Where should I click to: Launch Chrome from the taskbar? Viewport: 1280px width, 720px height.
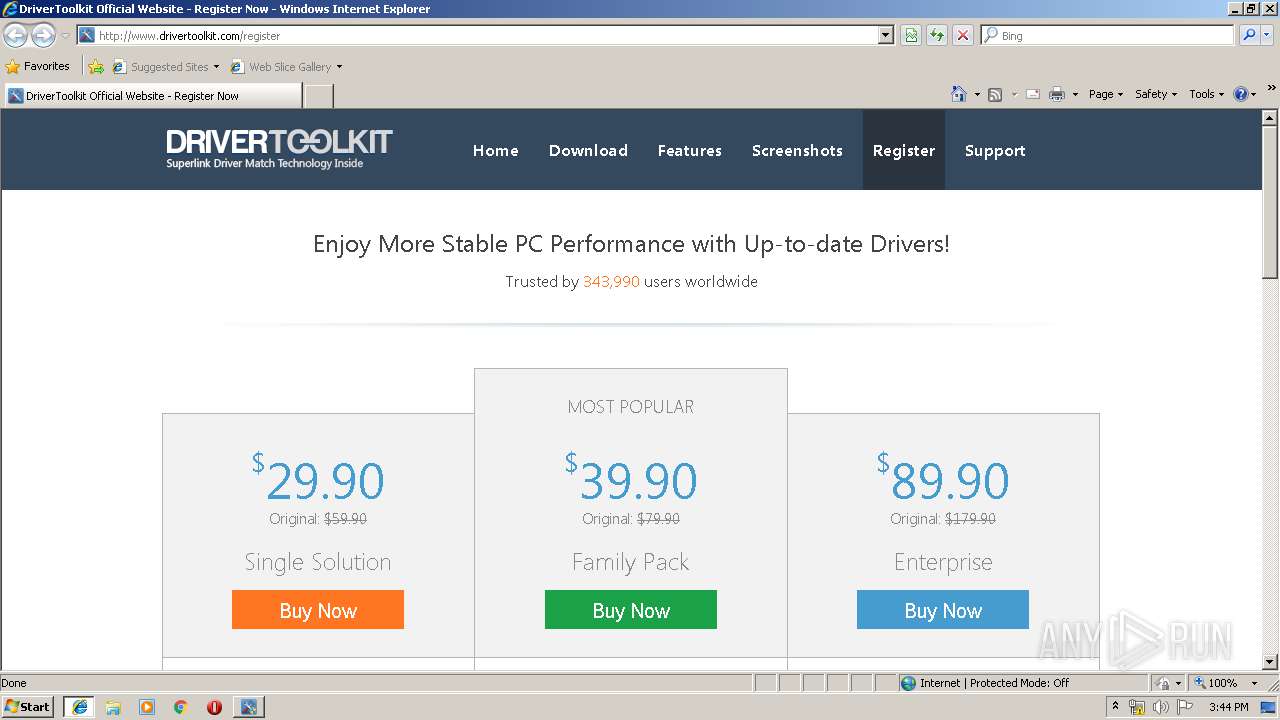[181, 707]
